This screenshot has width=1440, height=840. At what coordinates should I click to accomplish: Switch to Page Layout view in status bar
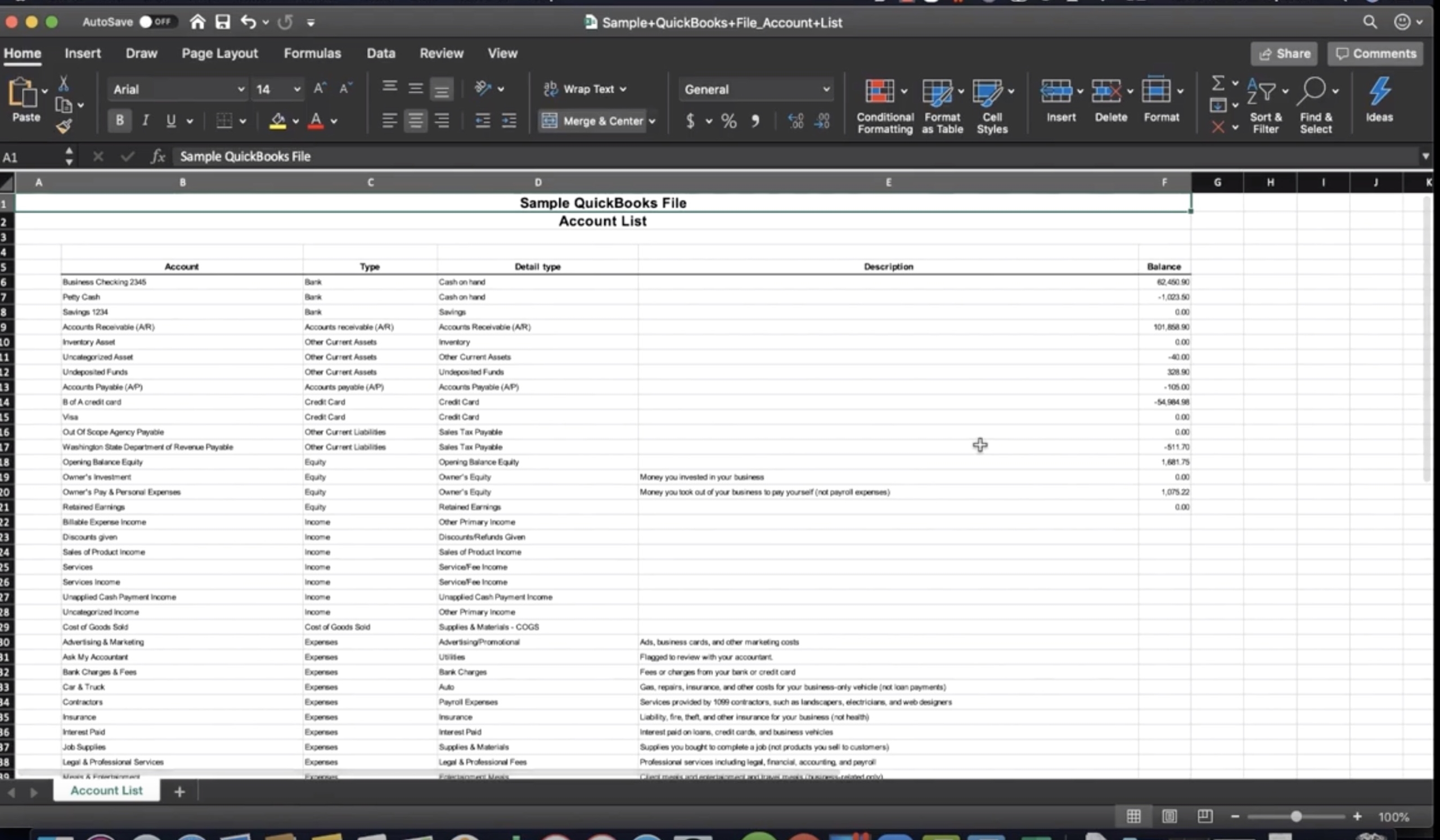[1169, 816]
